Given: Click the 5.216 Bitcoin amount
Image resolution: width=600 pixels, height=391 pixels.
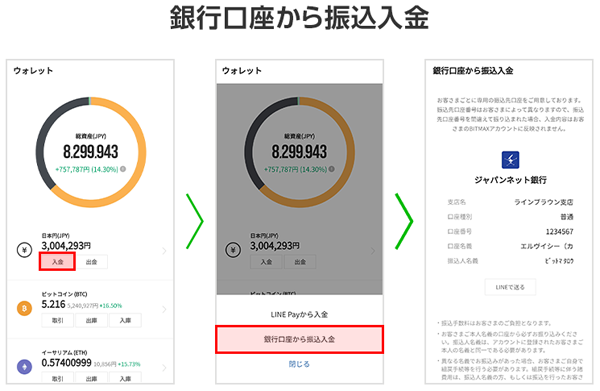Looking at the screenshot, I should (x=54, y=304).
